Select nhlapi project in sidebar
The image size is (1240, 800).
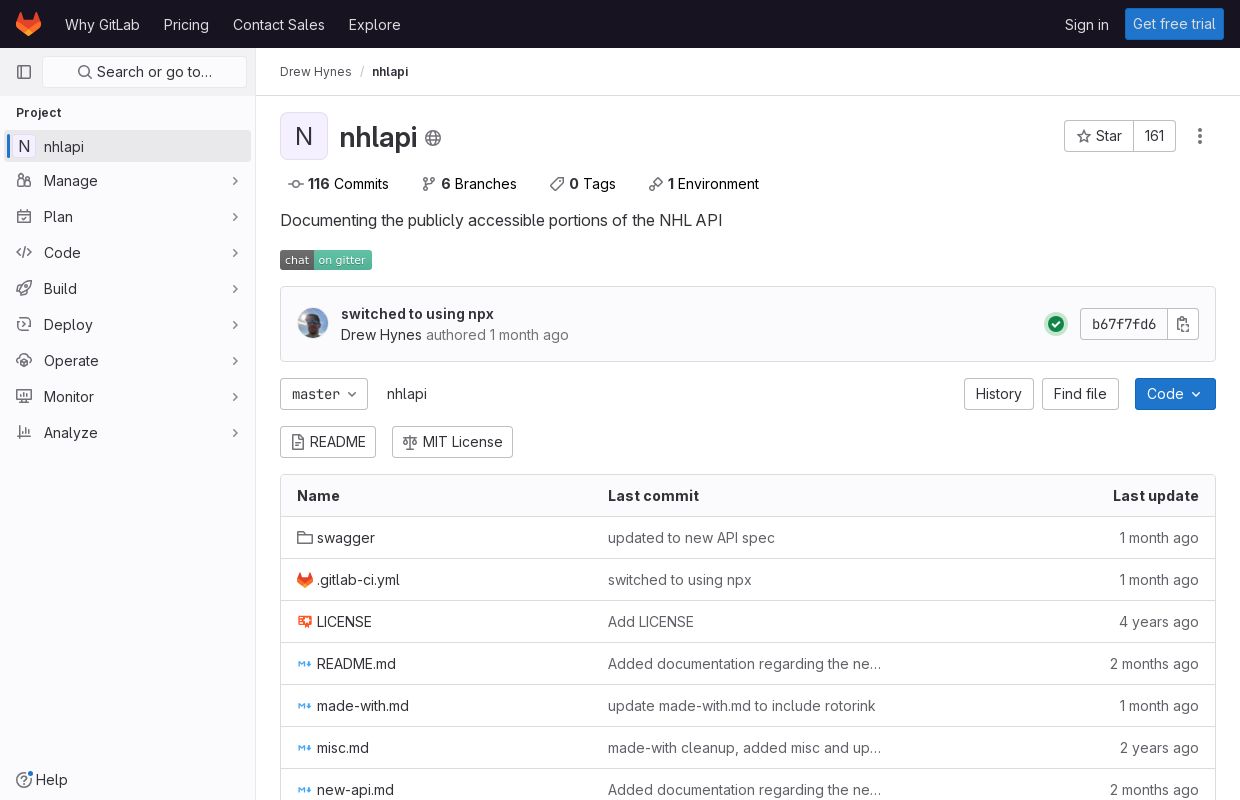pyautogui.click(x=128, y=146)
